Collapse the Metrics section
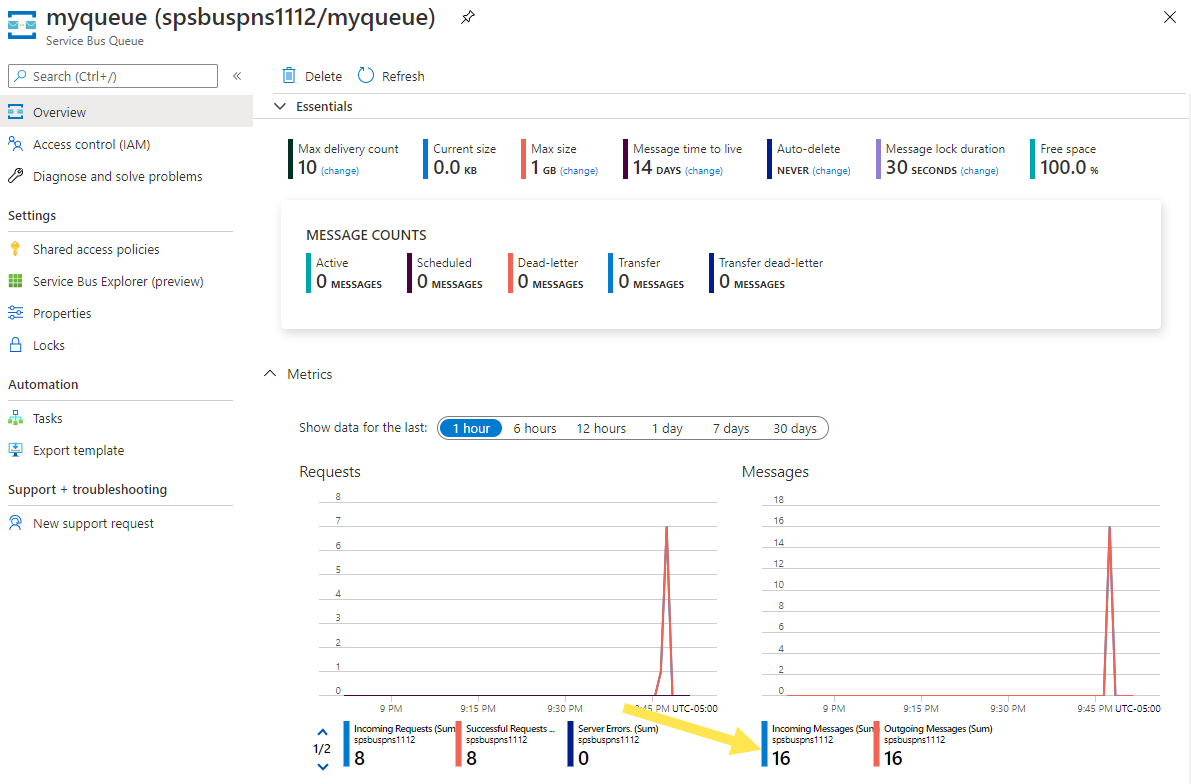Viewport: 1191px width, 784px height. point(270,374)
